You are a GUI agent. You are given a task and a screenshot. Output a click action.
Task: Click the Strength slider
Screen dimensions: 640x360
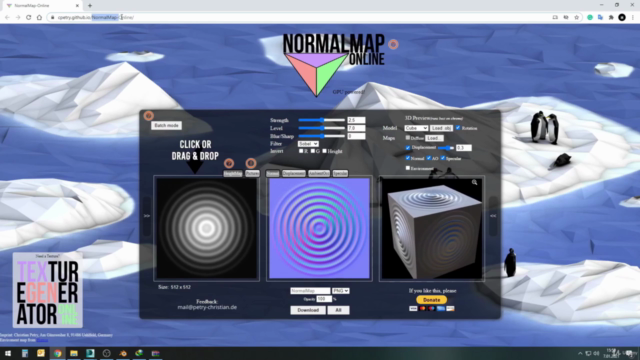[x=322, y=120]
